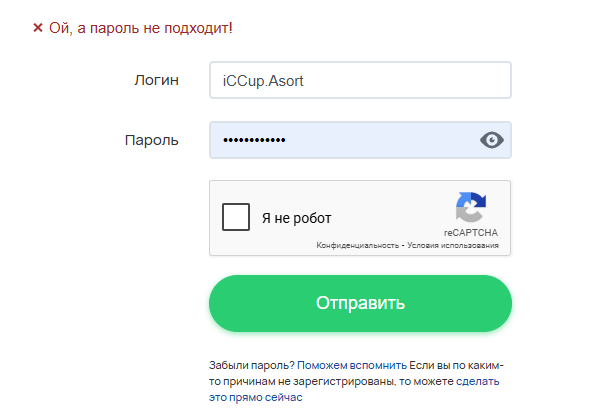The image size is (589, 409).
Task: Focus the Пароль password field
Action: [360, 140]
